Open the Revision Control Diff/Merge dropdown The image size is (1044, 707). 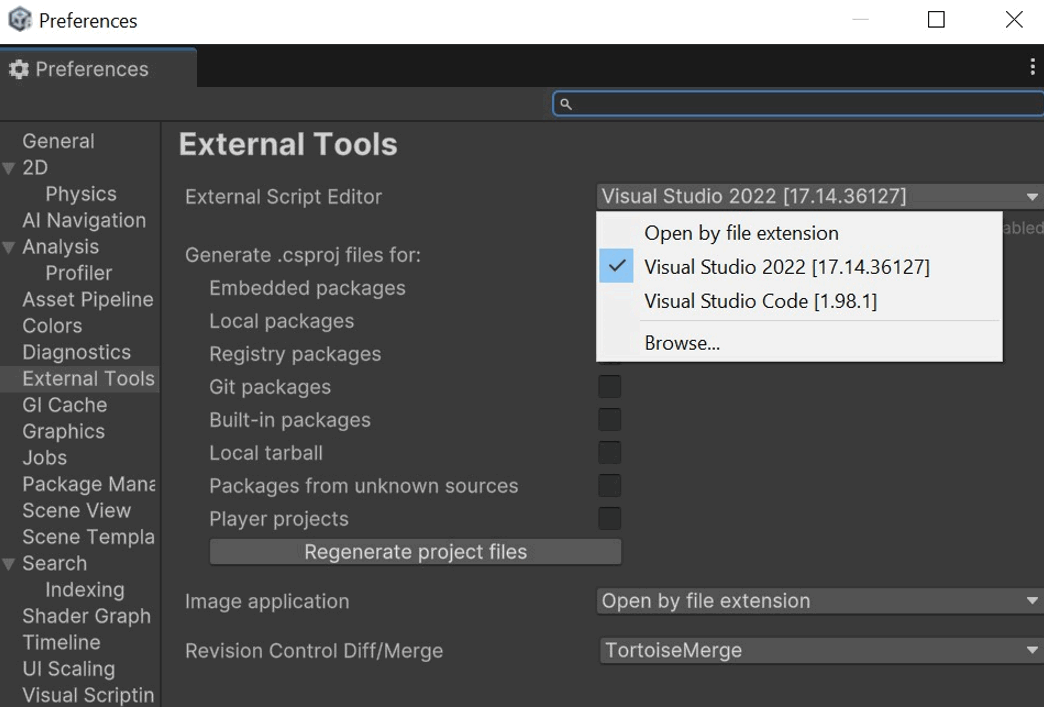point(818,650)
